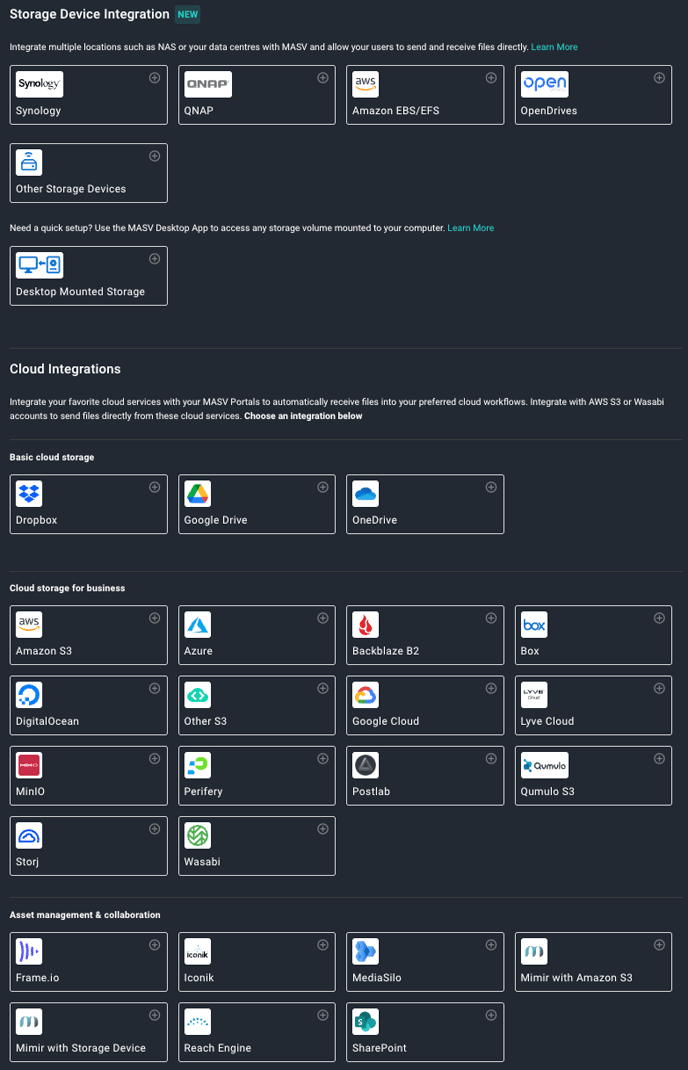
Task: Click plus icon on Backblaze B2 card
Action: (491, 618)
